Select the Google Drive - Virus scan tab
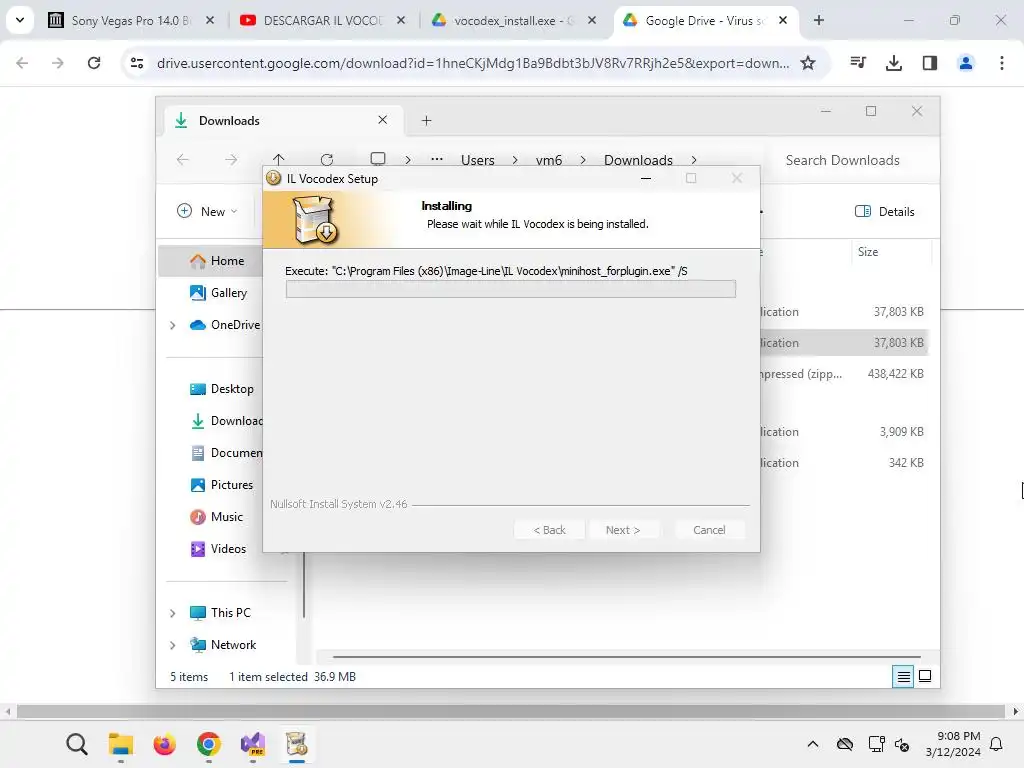 point(705,20)
